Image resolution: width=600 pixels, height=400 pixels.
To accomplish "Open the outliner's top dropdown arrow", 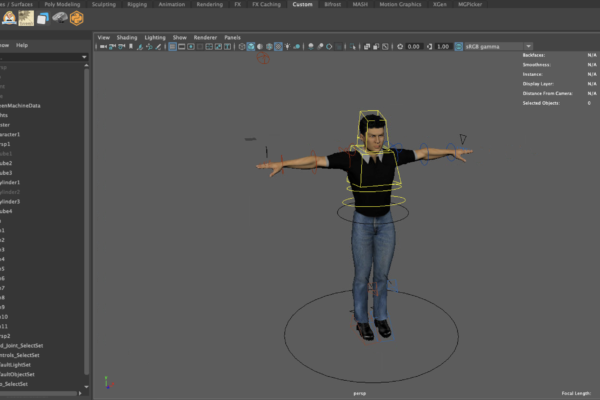I will pos(84,57).
